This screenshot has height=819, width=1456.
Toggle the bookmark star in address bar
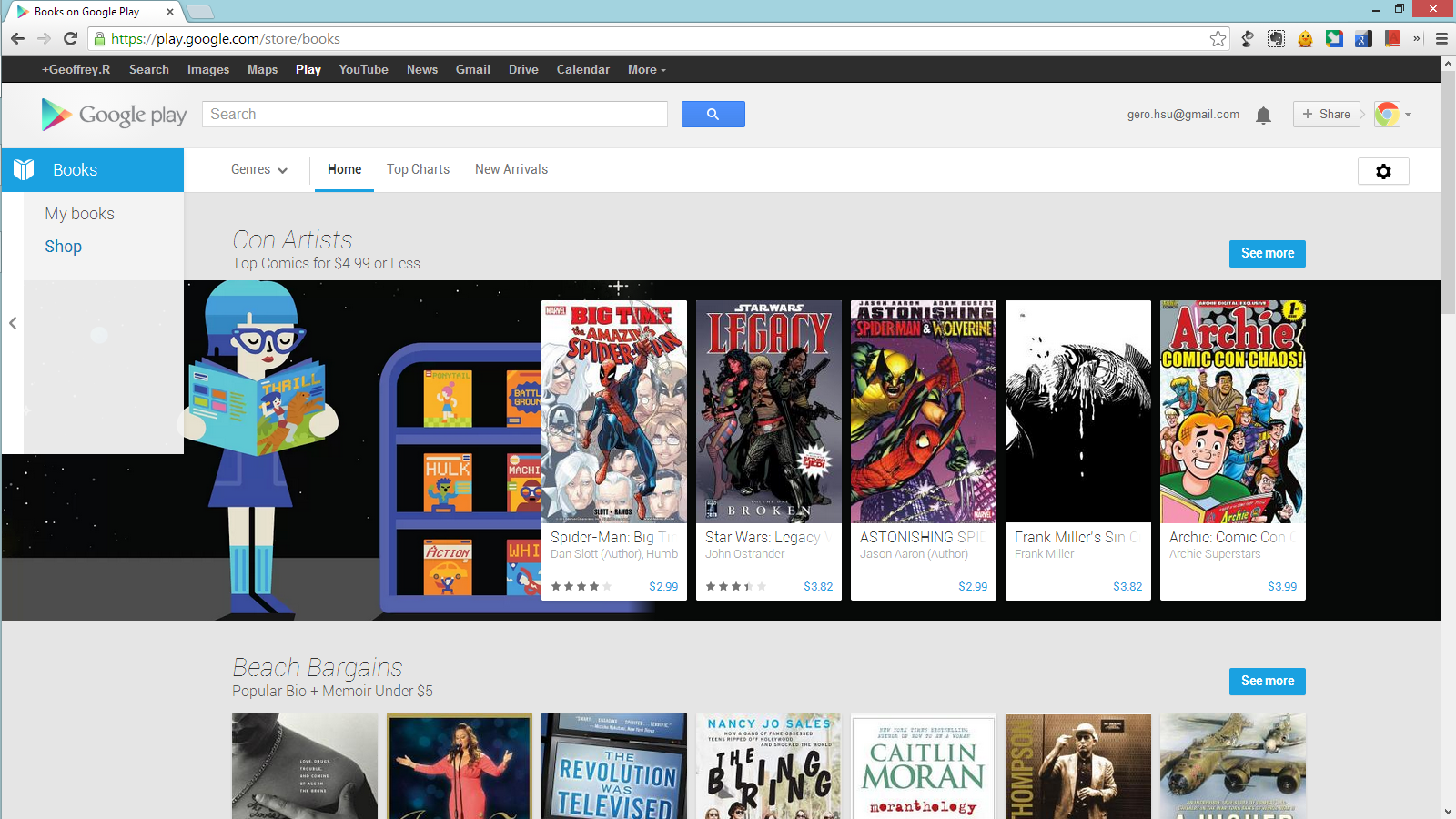click(1218, 39)
